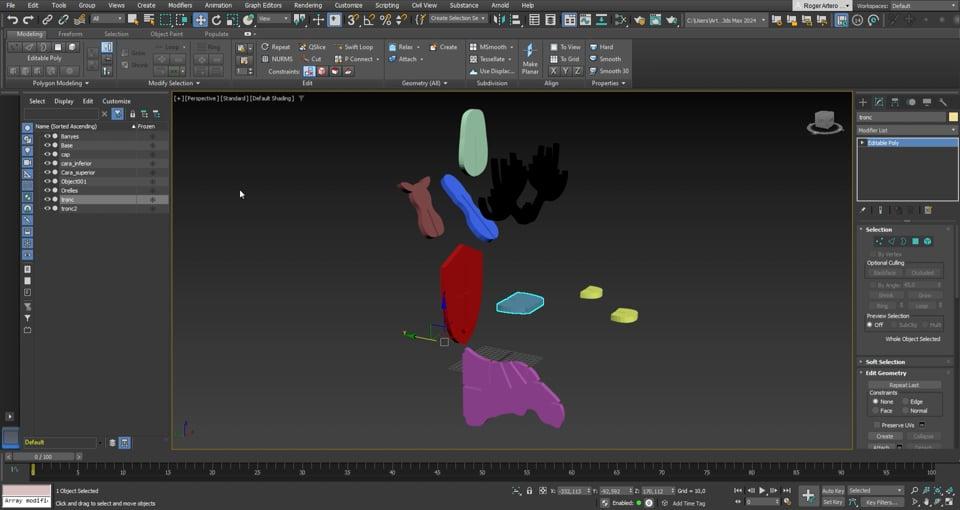Expand the Polygon Modeling panel arrow
This screenshot has height=510, width=960.
pos(87,83)
